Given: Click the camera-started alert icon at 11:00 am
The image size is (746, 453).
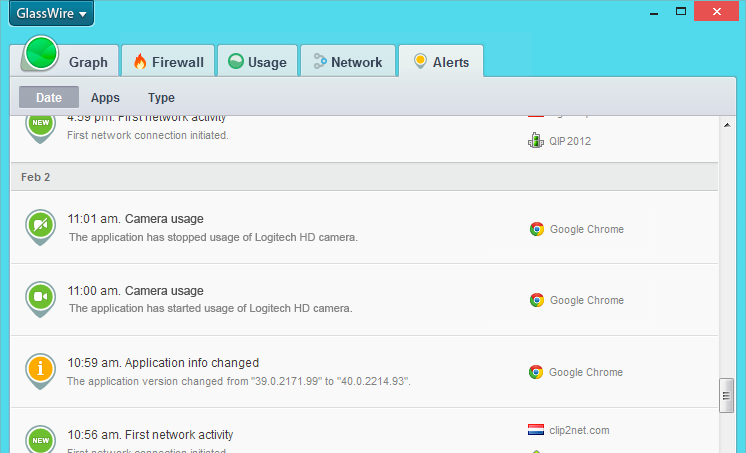Looking at the screenshot, I should pos(40,299).
